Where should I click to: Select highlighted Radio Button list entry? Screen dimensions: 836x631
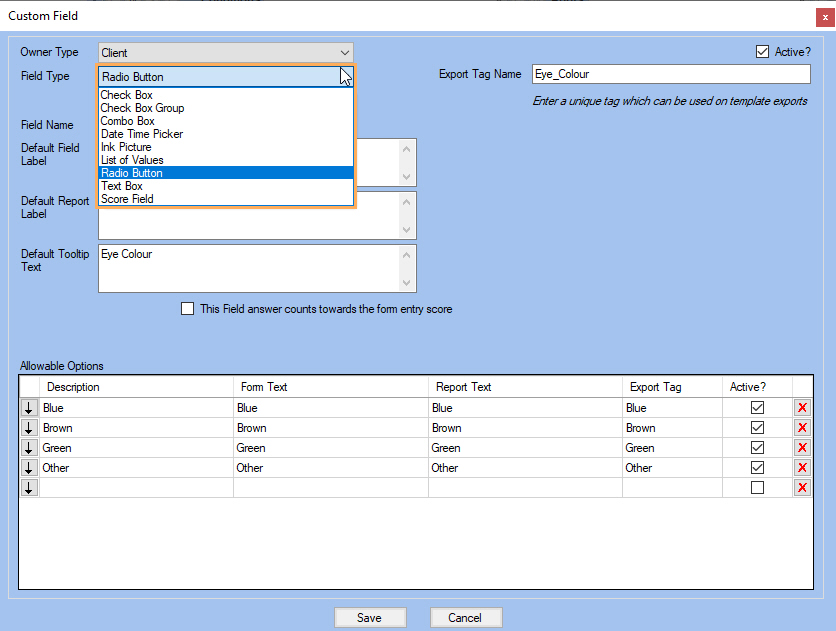click(x=226, y=173)
